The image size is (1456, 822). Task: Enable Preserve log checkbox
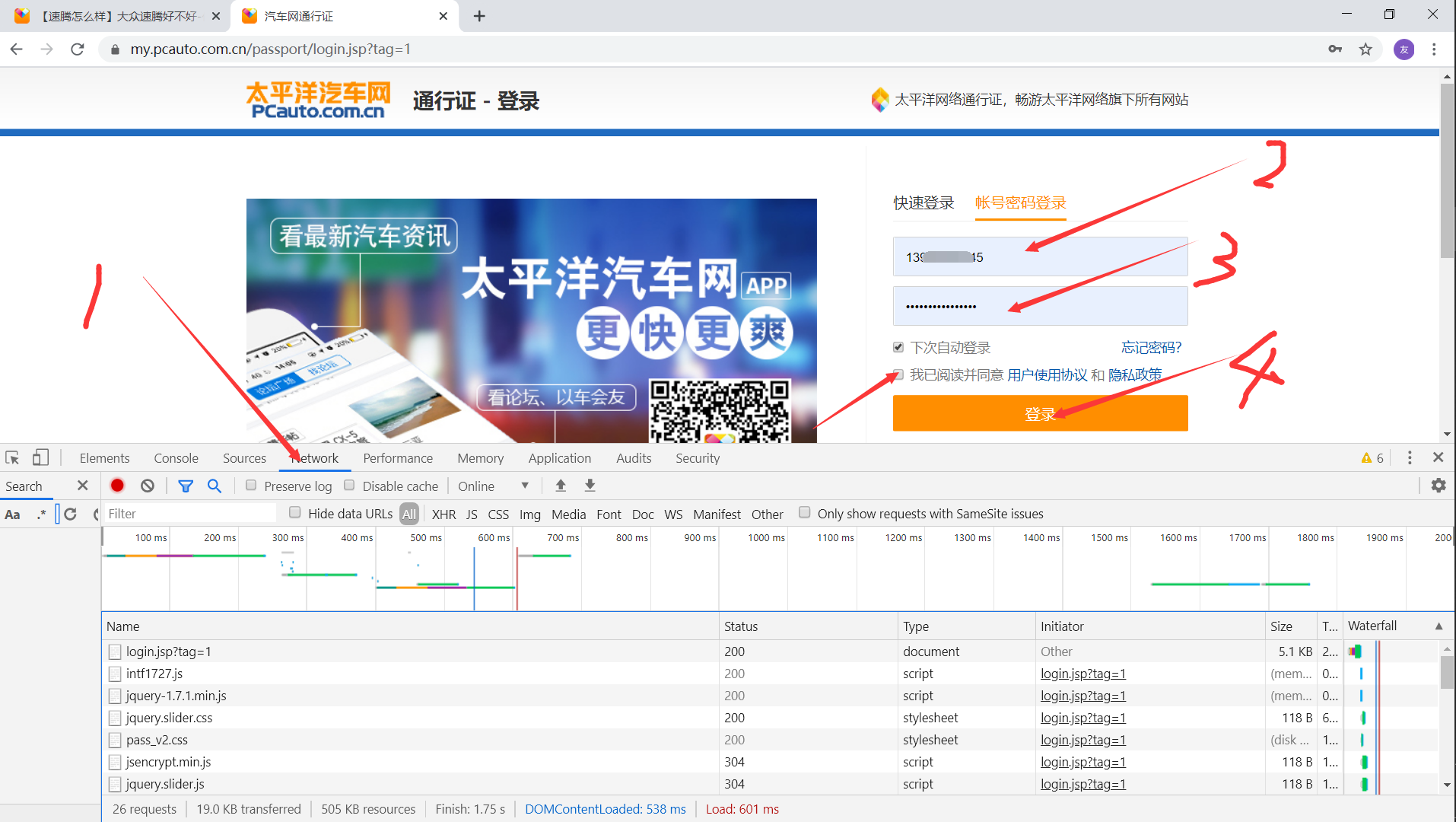pos(251,486)
